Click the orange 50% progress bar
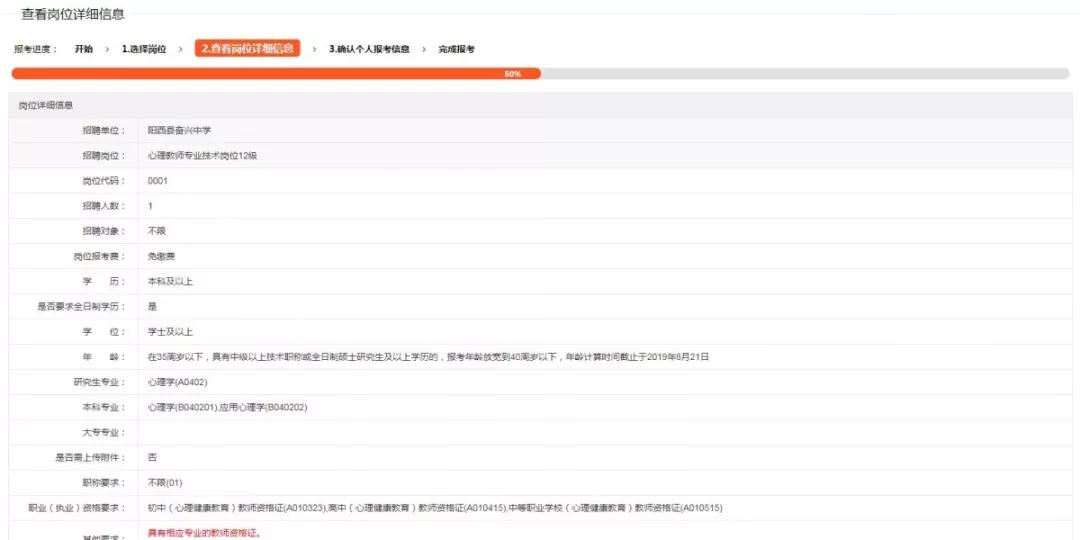1080x540 pixels. pyautogui.click(x=275, y=74)
